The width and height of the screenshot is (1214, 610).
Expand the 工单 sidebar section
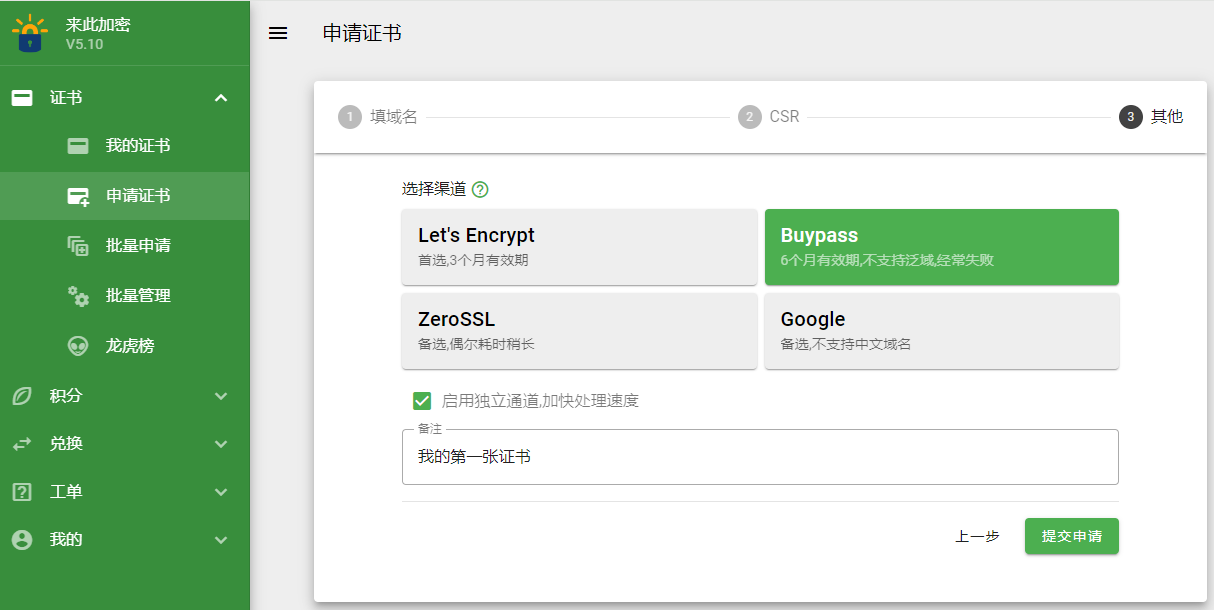(x=221, y=492)
